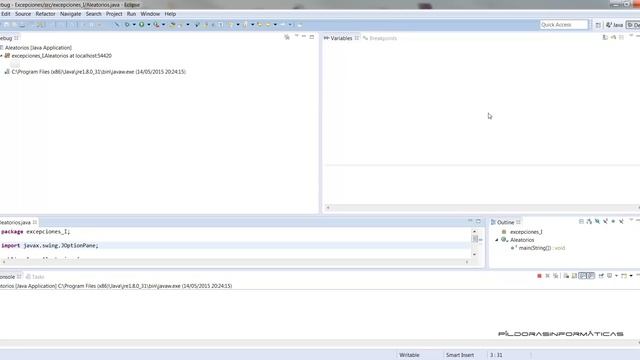
Task: Click the Debug launch toolbar icon
Action: point(127,25)
